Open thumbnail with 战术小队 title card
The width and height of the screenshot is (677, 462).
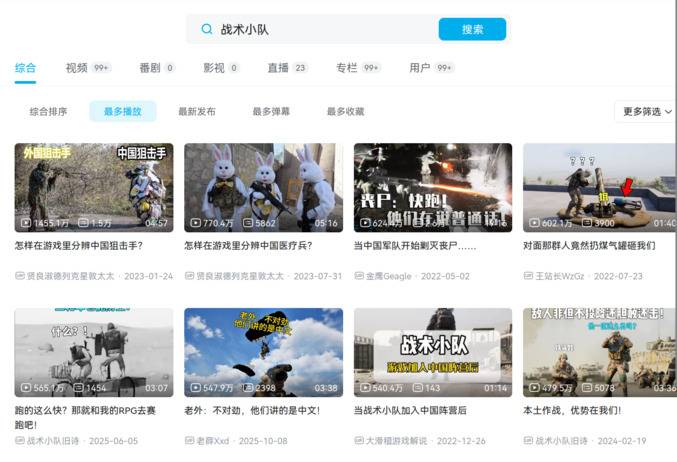click(433, 352)
